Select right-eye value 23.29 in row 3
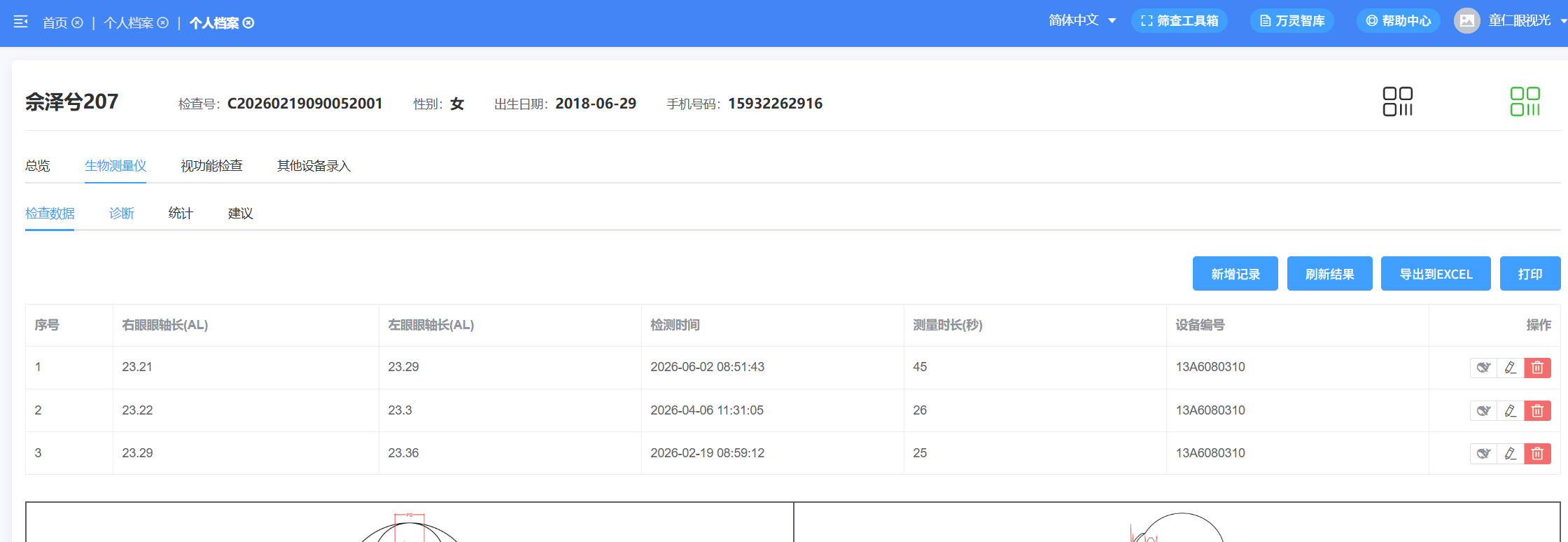Viewport: 1568px width, 542px height. coord(137,453)
